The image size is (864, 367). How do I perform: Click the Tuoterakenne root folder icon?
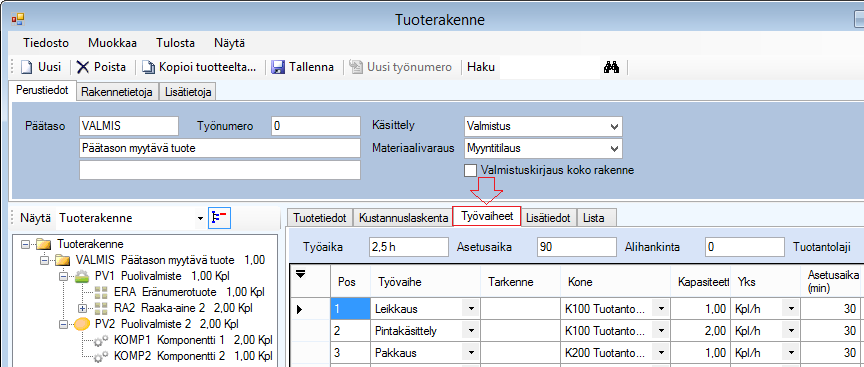click(44, 244)
